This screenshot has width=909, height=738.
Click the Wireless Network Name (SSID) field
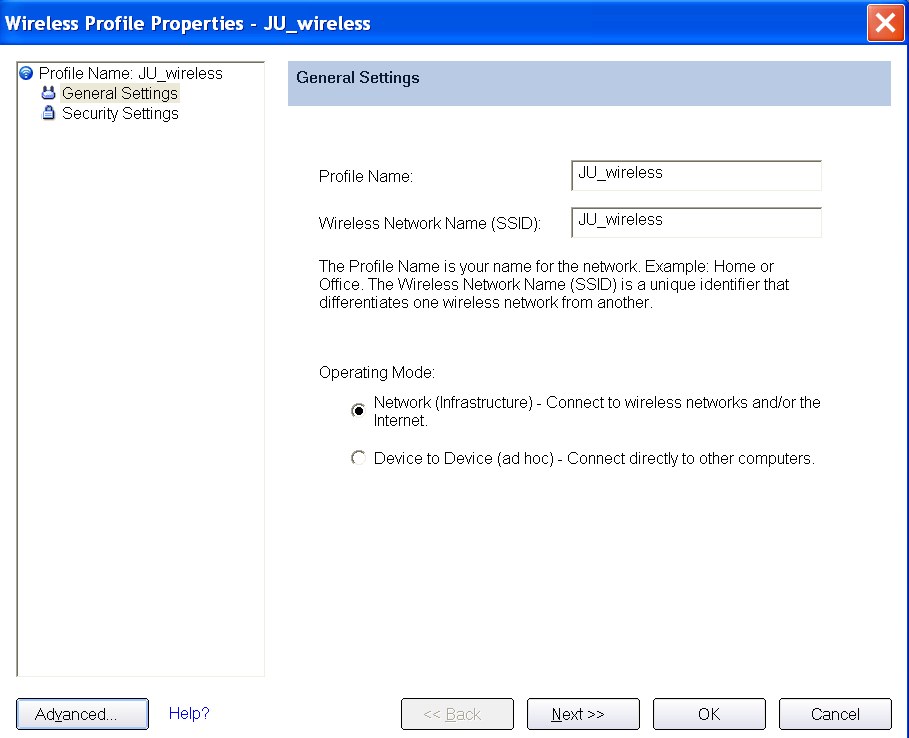tap(696, 222)
